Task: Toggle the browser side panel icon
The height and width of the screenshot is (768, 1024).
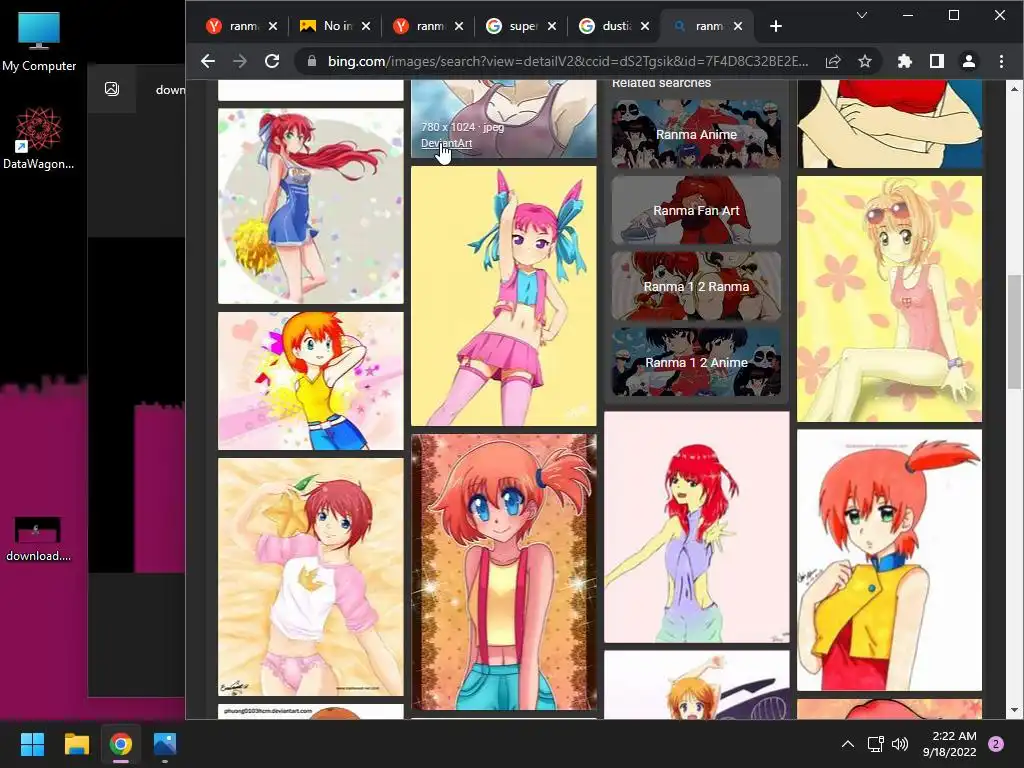Action: pyautogui.click(x=936, y=61)
